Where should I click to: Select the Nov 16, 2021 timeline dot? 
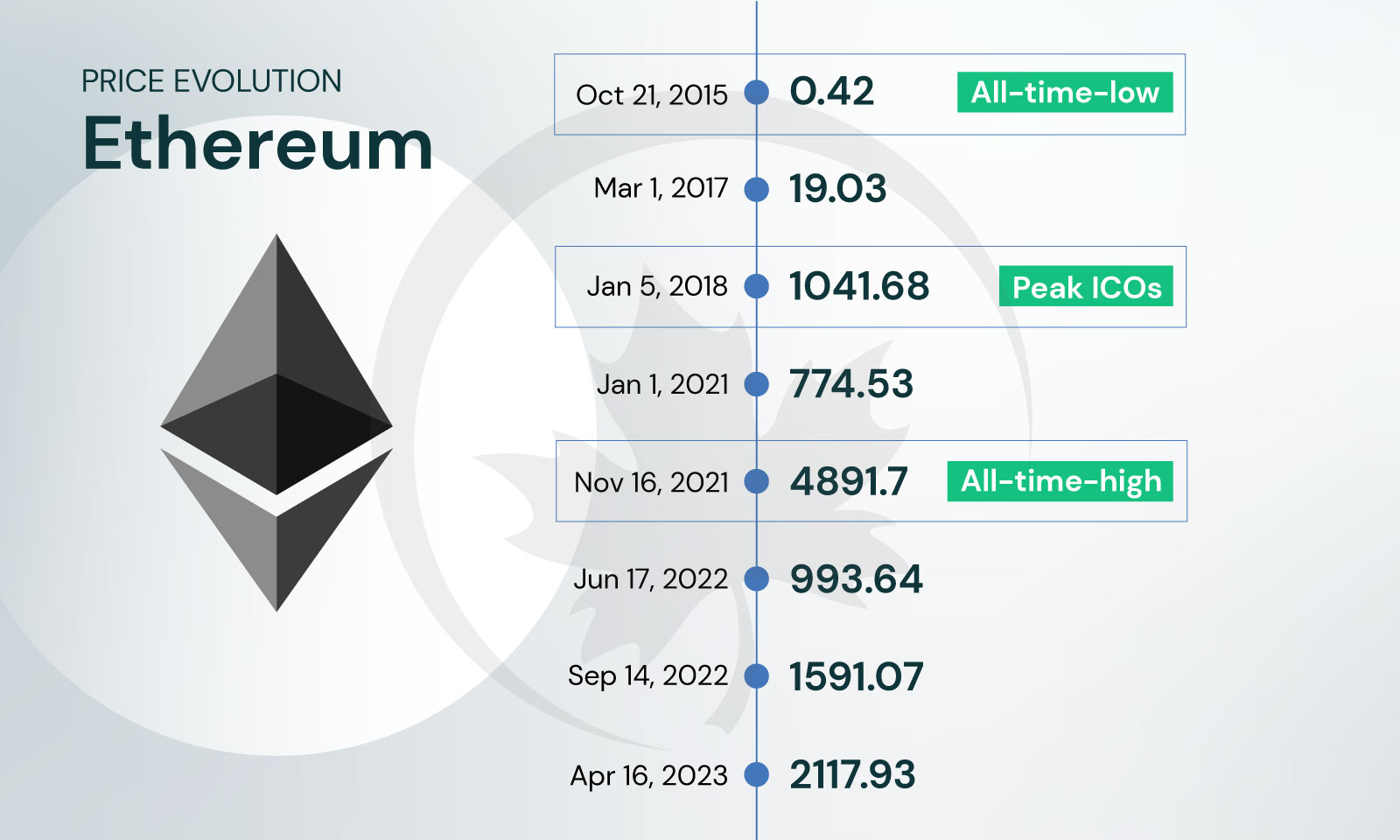(x=757, y=481)
